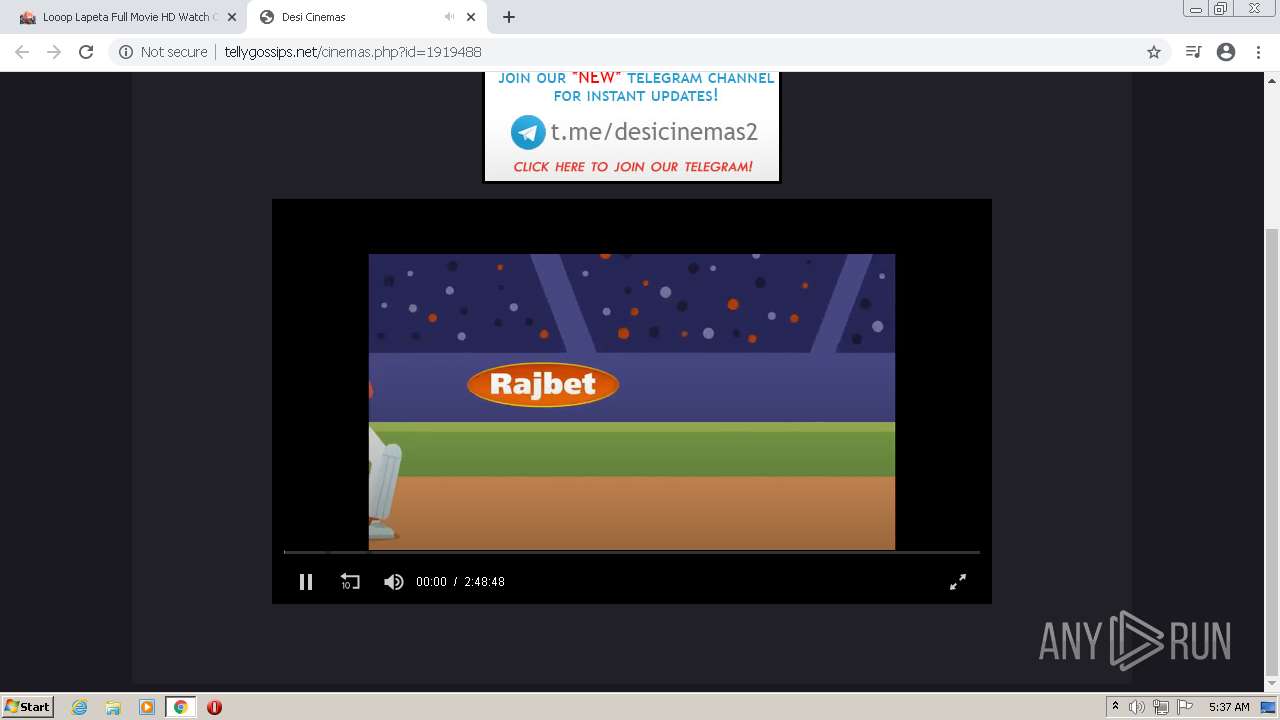The image size is (1280, 720).
Task: Open red Opera-style taskbar icon
Action: point(214,707)
